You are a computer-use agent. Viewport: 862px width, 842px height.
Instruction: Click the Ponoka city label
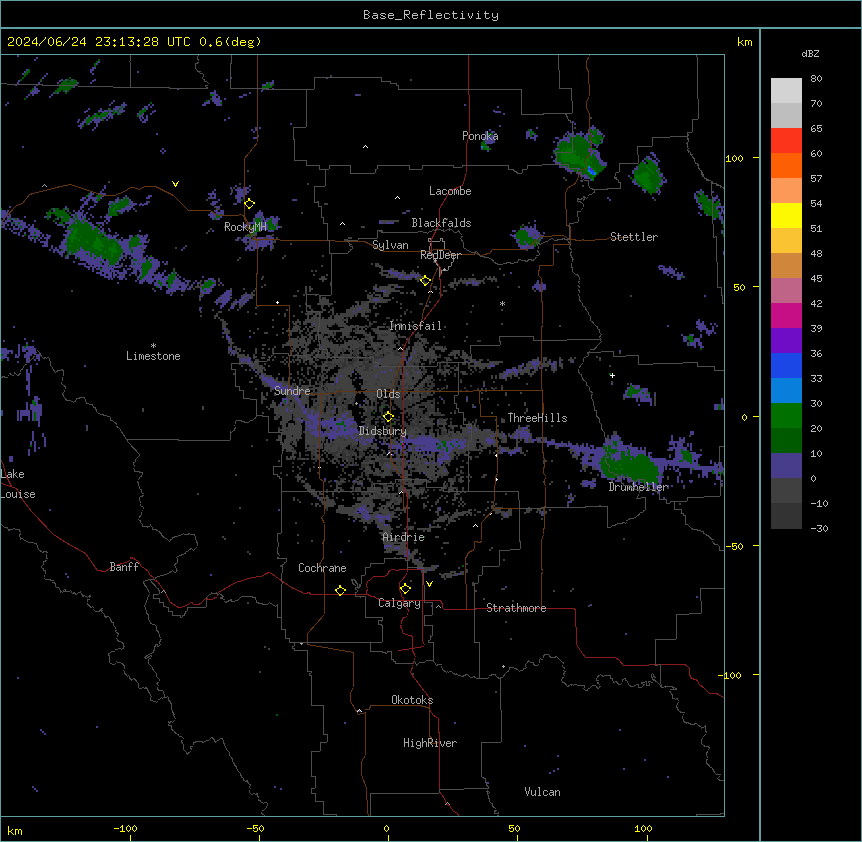click(480, 136)
